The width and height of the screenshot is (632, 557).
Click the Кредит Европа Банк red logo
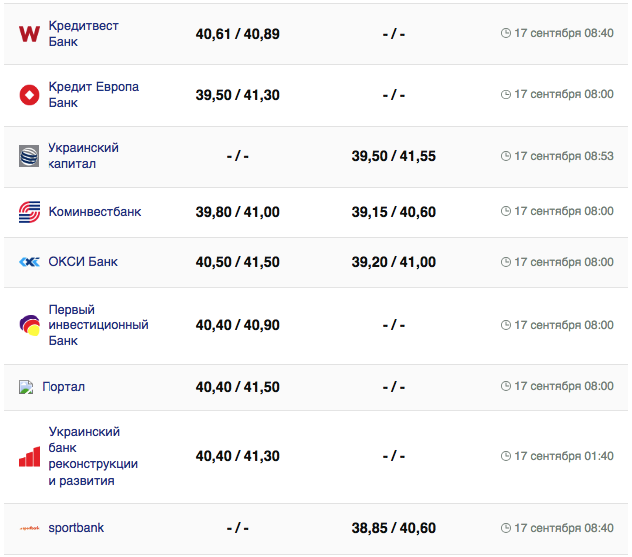pos(29,95)
